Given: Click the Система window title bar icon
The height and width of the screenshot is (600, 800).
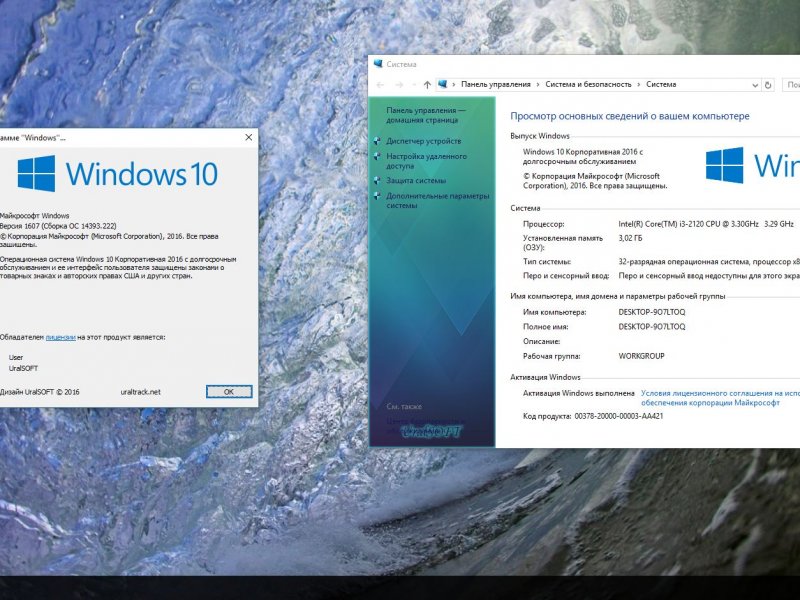Looking at the screenshot, I should point(378,64).
